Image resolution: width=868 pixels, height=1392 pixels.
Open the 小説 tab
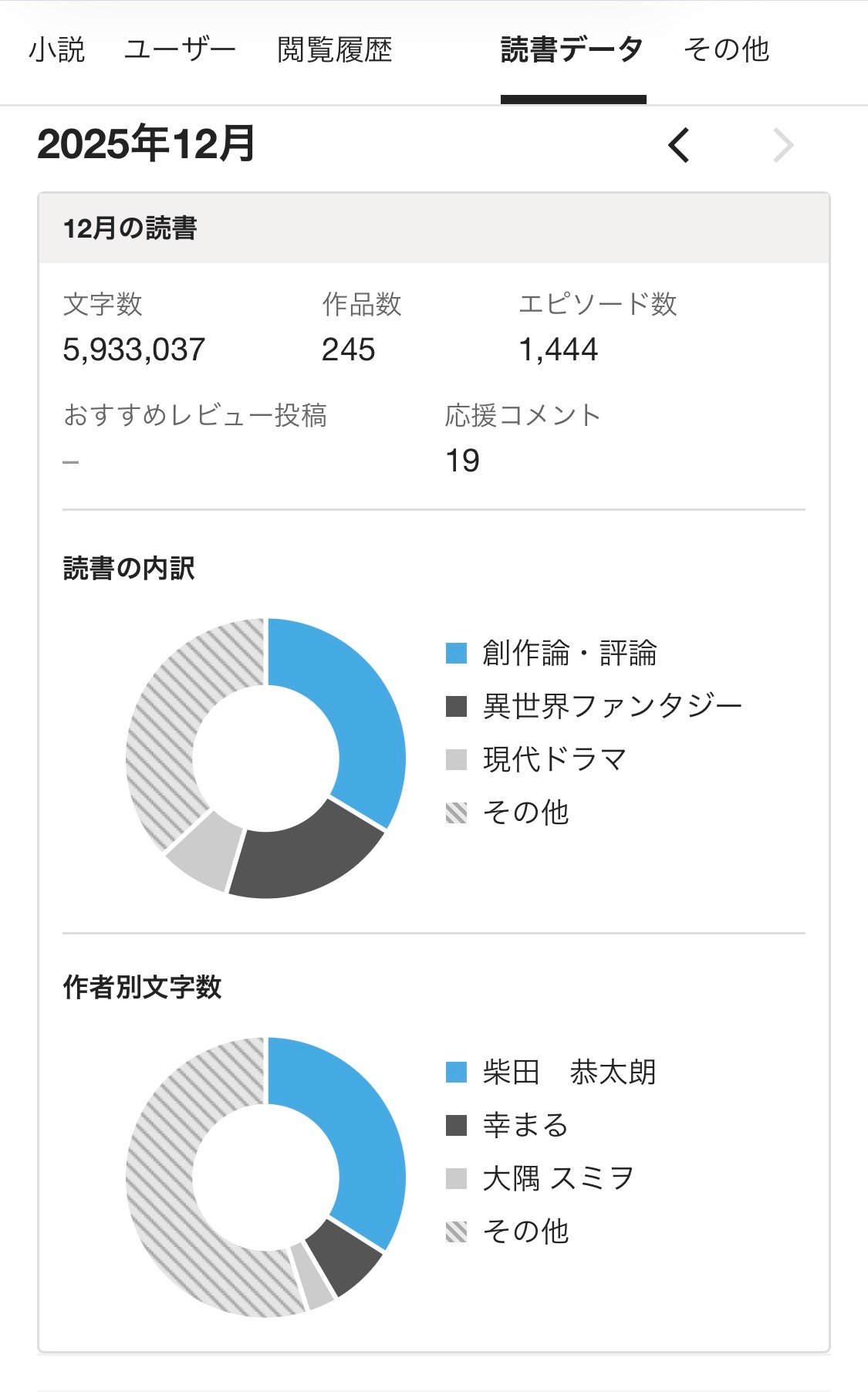point(56,50)
